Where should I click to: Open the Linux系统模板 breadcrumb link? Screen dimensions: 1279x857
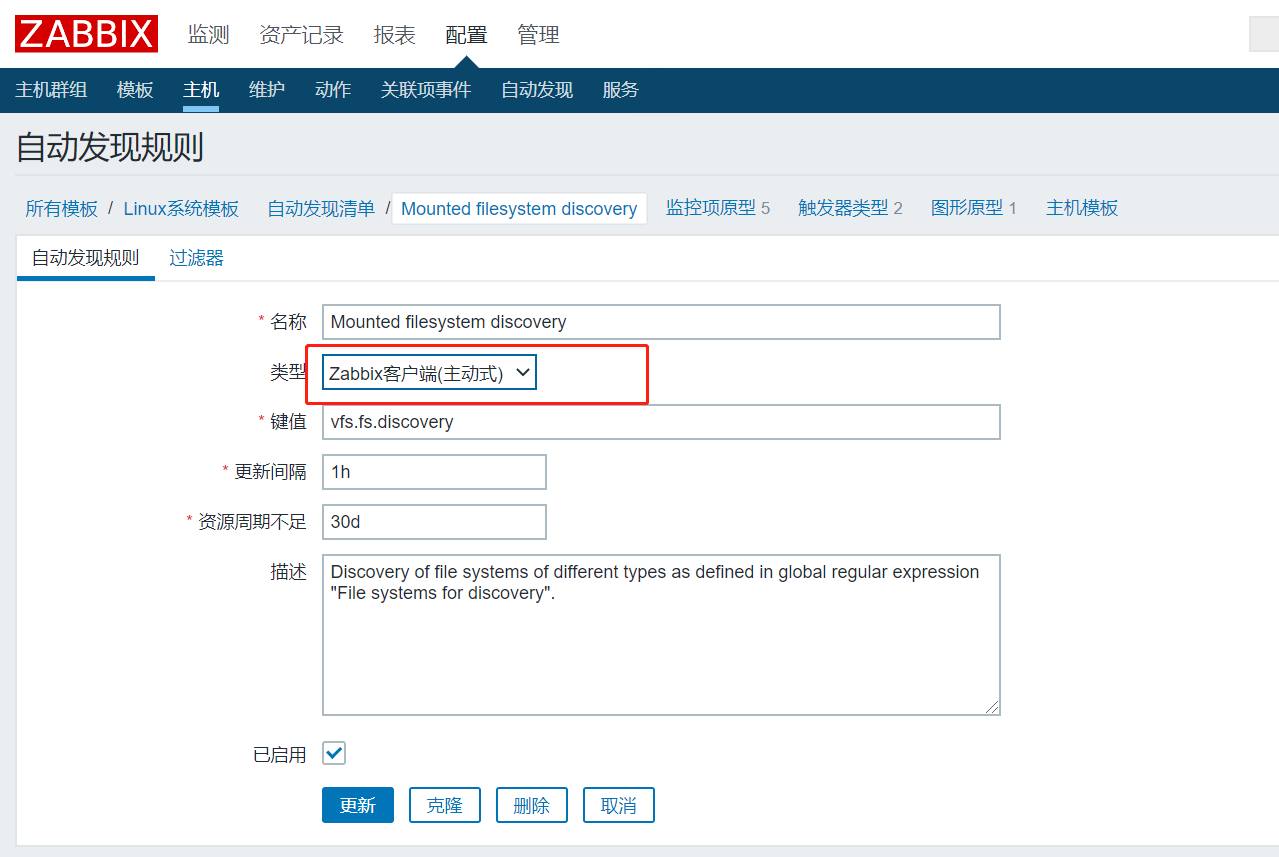coord(181,208)
